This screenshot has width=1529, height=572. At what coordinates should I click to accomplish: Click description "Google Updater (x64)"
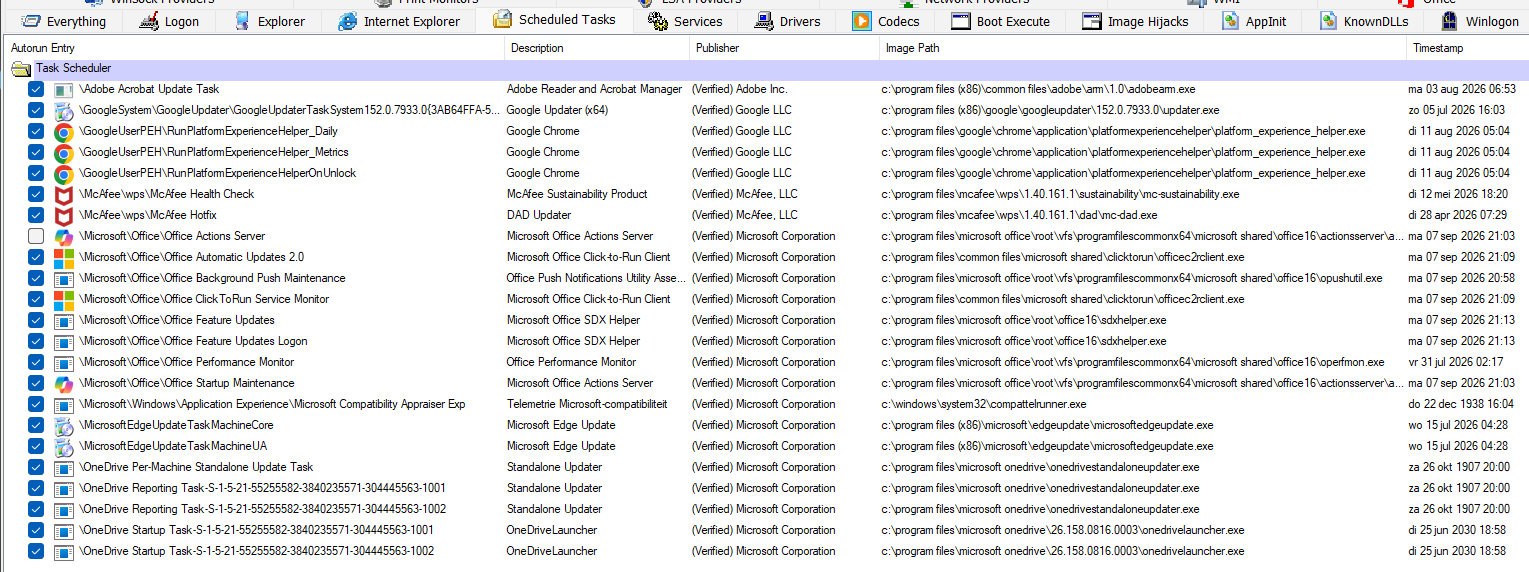coord(557,111)
